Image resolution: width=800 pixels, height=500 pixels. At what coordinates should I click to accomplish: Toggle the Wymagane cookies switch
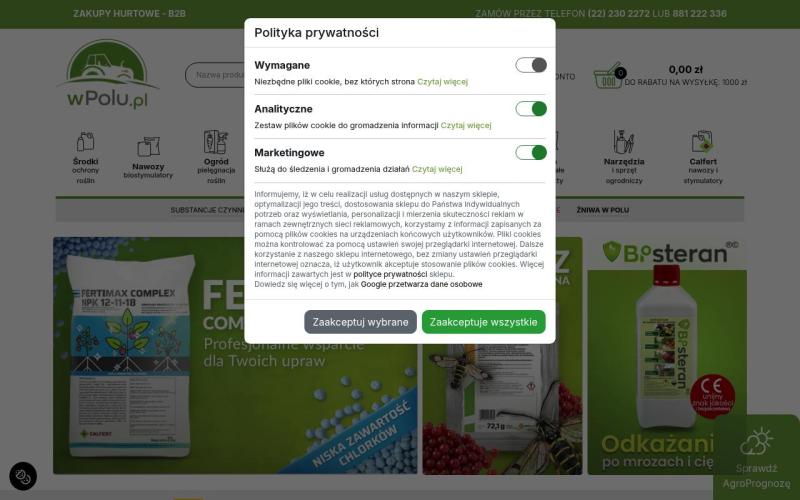(531, 65)
